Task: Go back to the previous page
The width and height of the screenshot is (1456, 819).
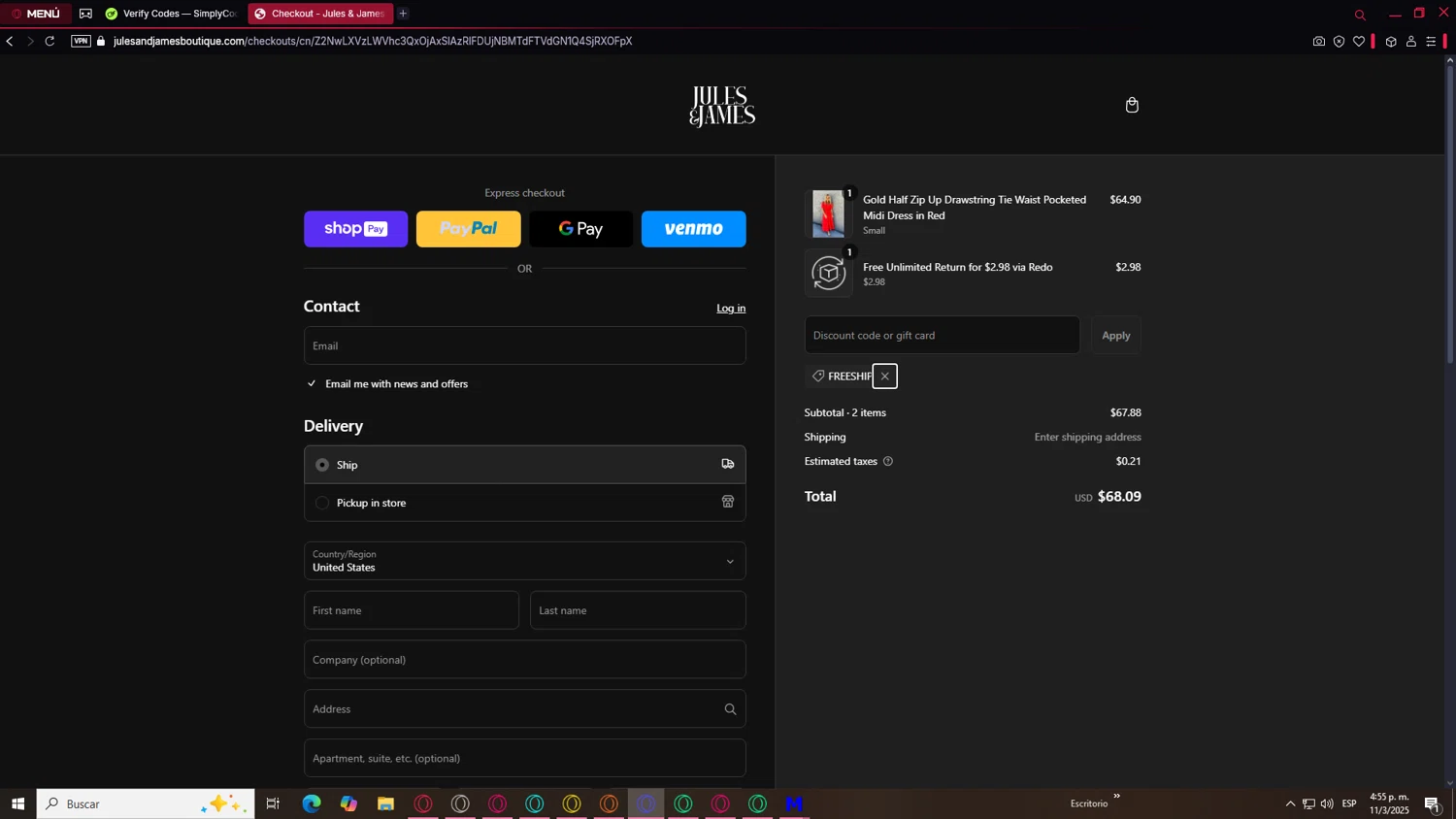Action: (10, 41)
